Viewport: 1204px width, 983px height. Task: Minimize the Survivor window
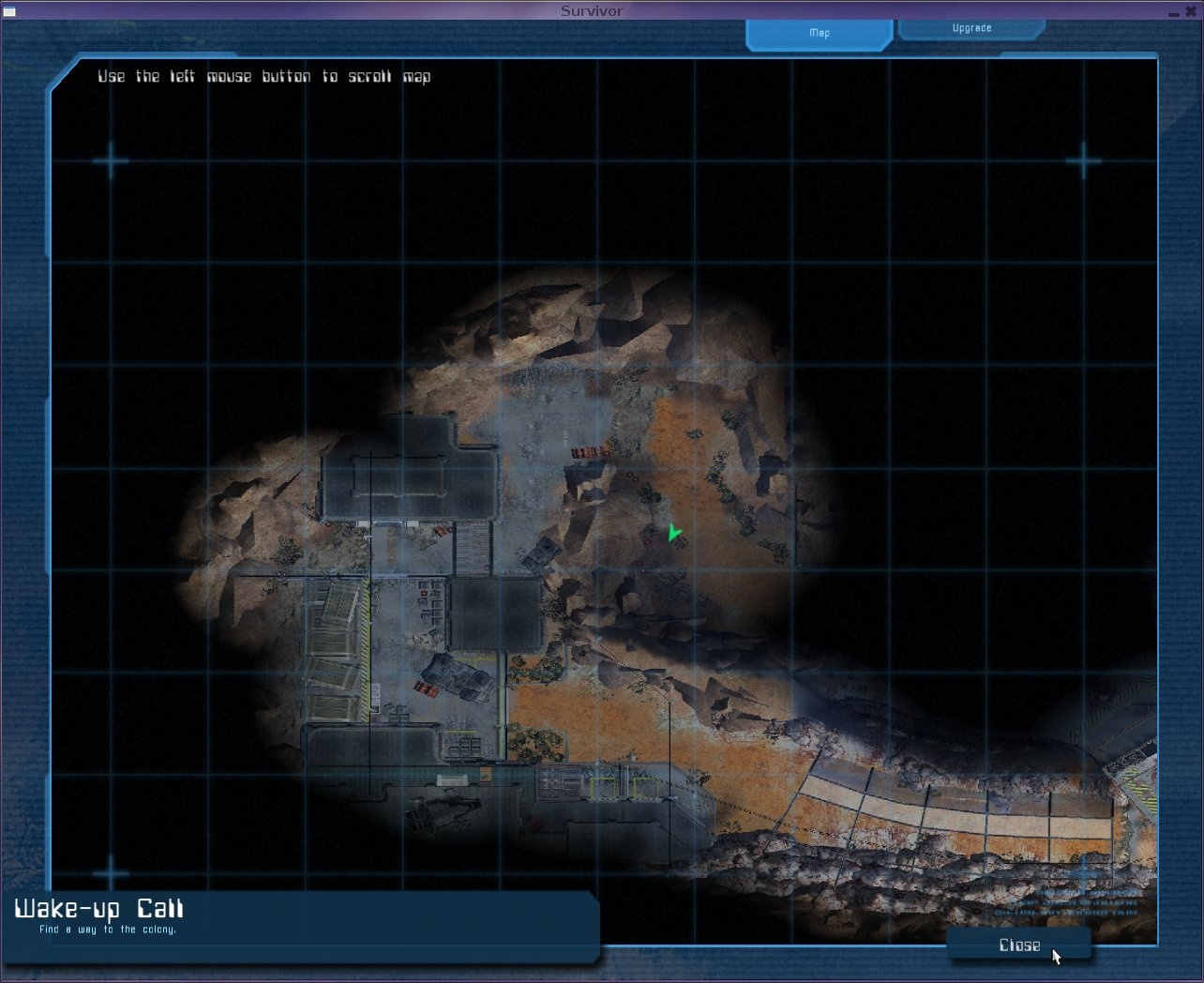(x=1174, y=12)
